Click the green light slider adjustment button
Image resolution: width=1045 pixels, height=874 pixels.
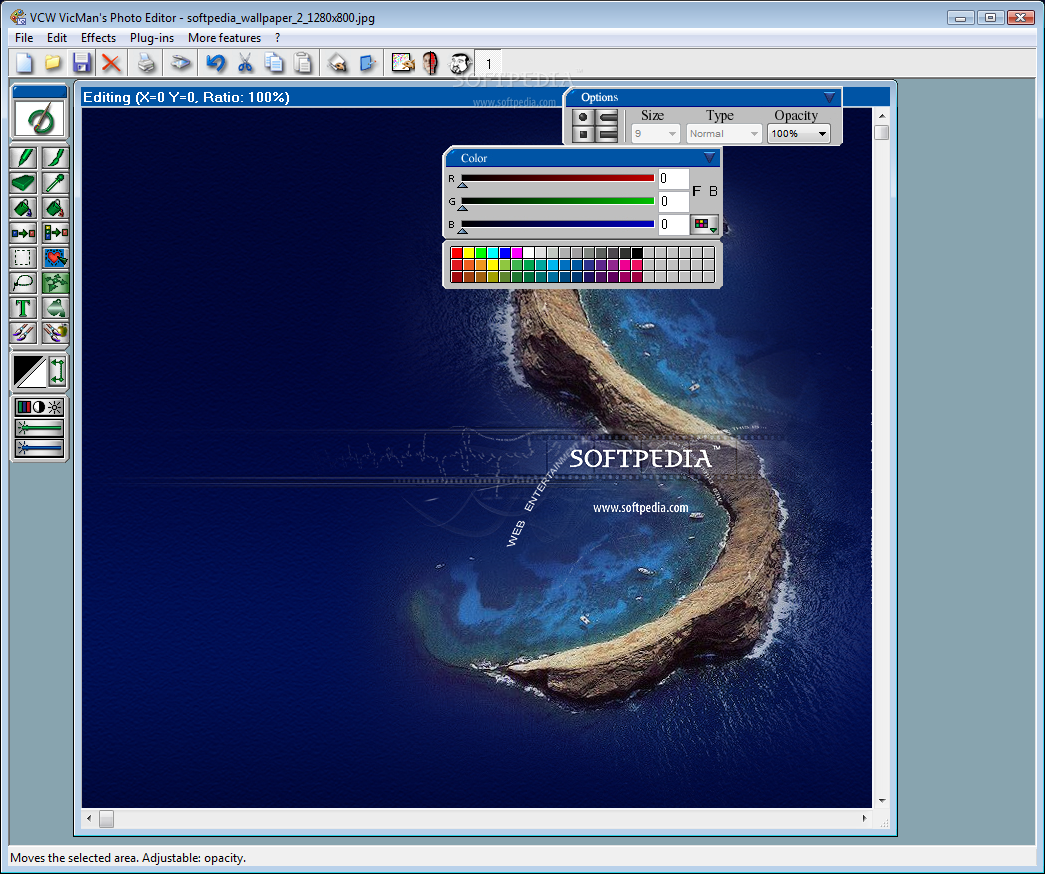(39, 427)
